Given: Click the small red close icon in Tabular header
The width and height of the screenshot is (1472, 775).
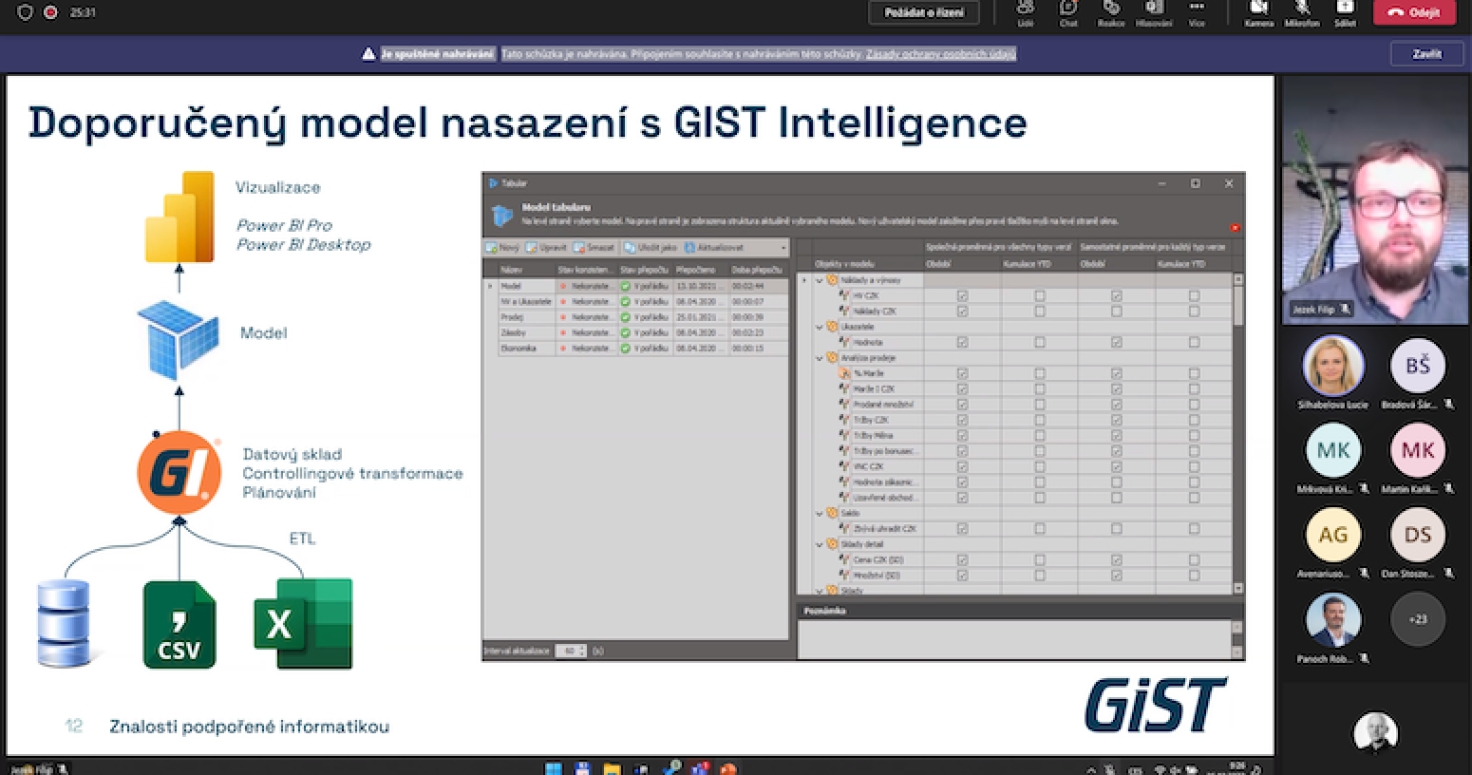Looking at the screenshot, I should pos(1235,228).
